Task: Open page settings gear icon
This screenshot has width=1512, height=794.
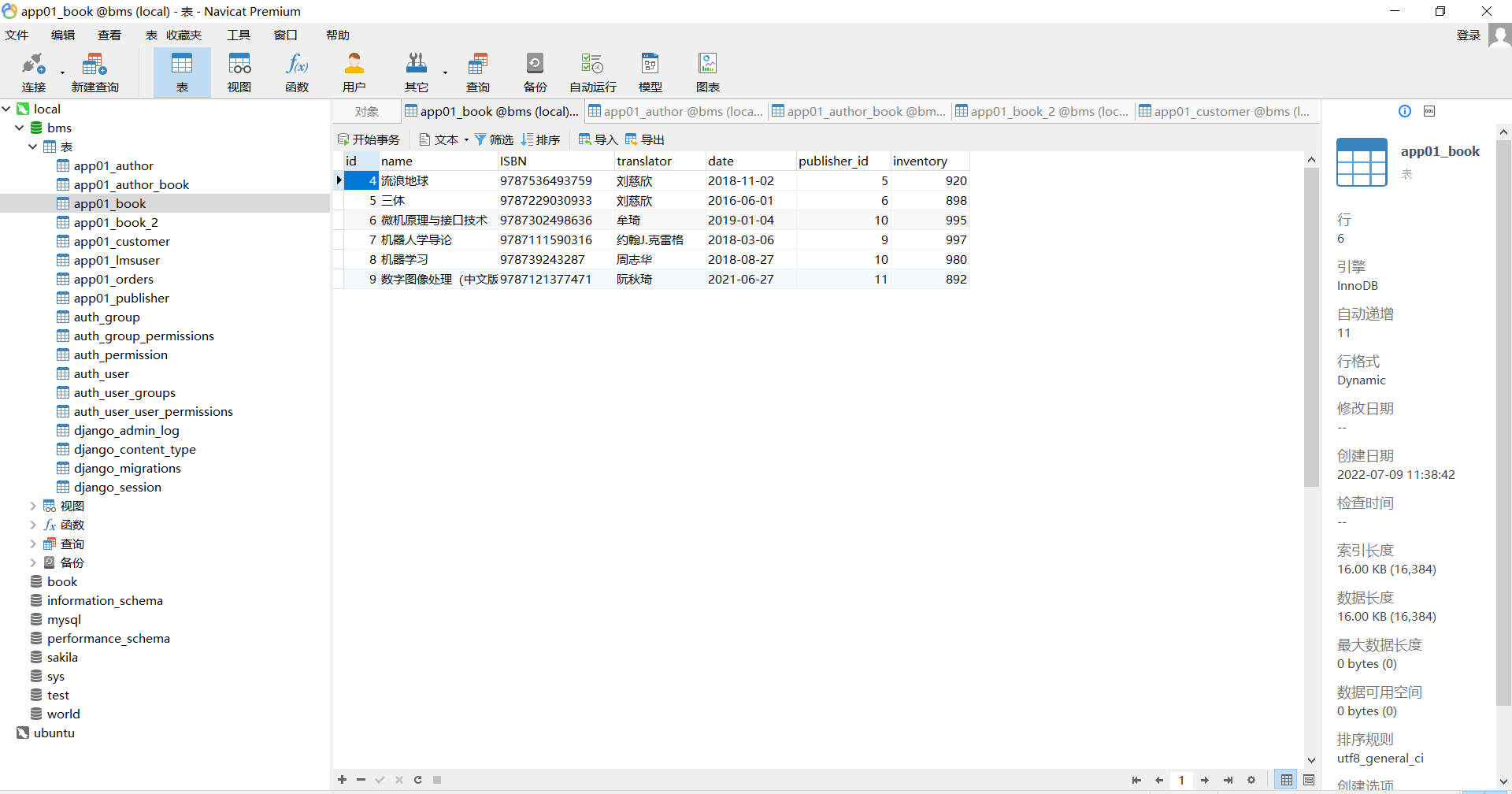Action: pos(1251,780)
